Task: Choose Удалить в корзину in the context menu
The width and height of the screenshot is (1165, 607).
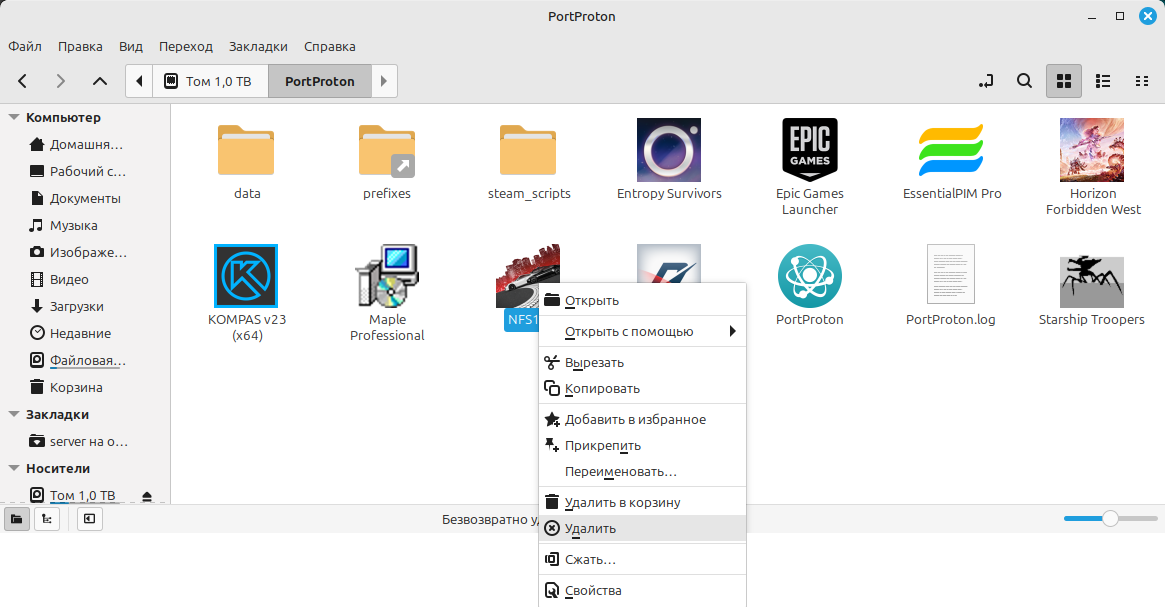Action: 642,503
